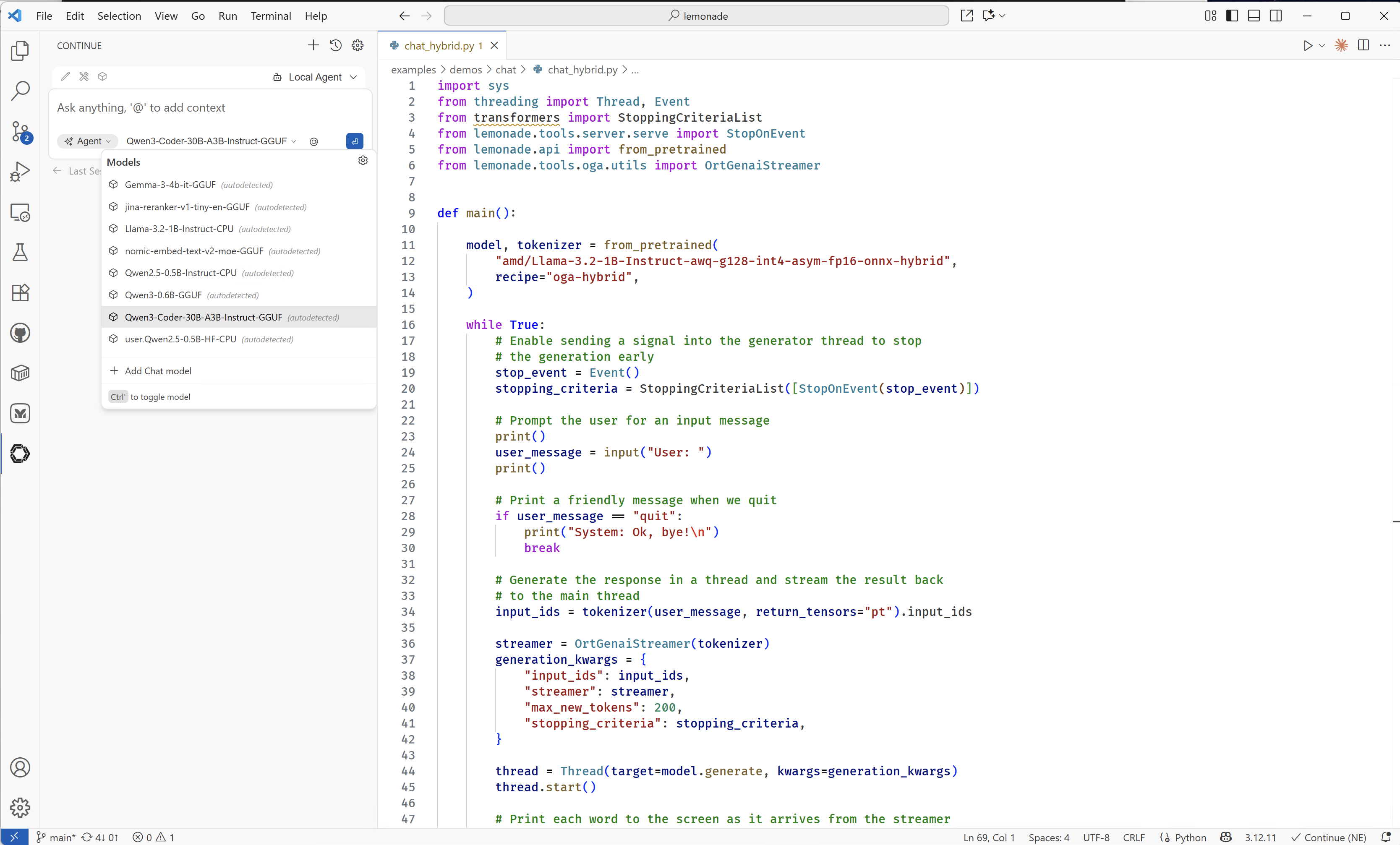The width and height of the screenshot is (1400, 845).
Task: Open the Terminal menu
Action: tap(270, 16)
